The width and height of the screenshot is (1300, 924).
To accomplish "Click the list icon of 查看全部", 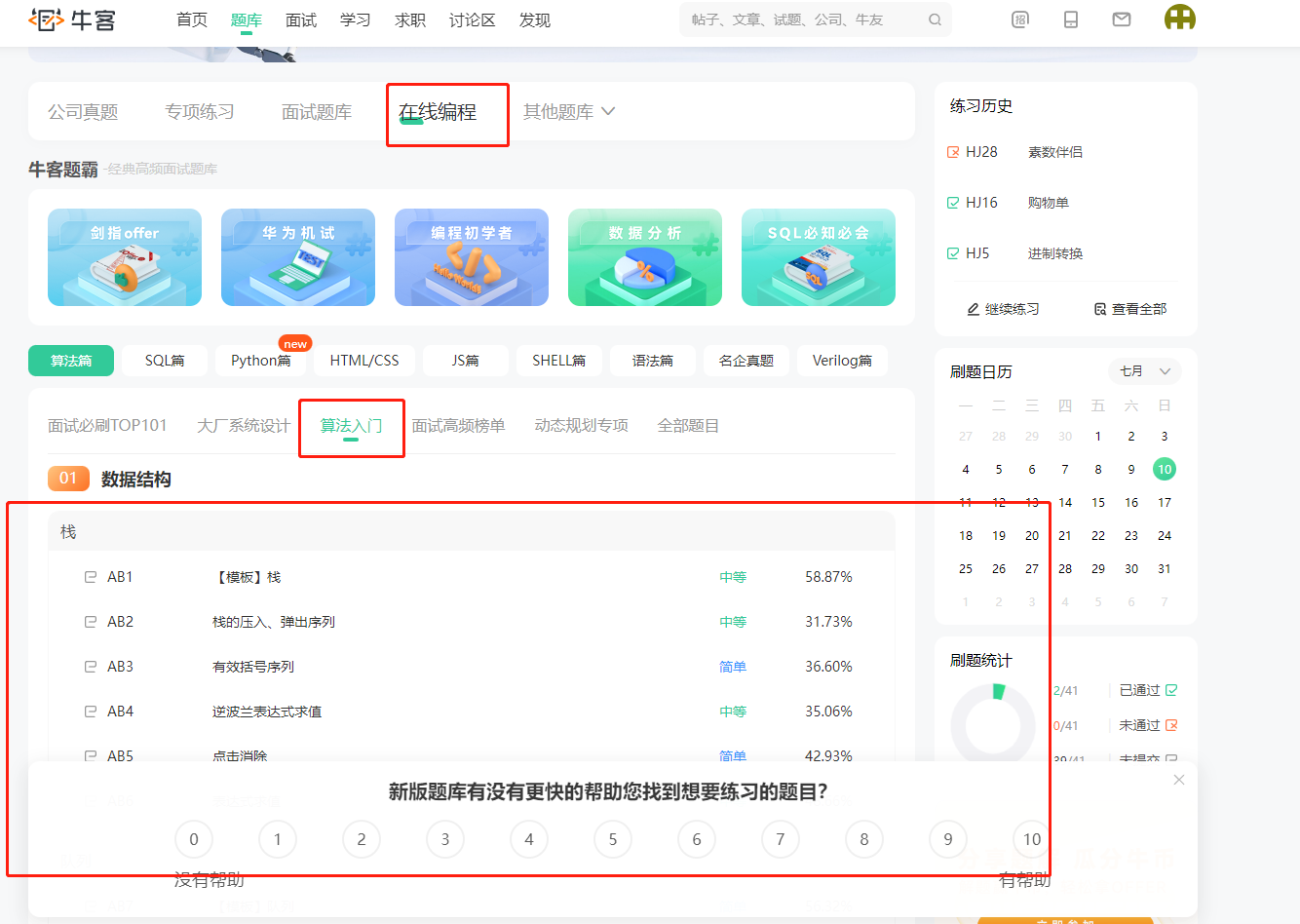I will (x=1100, y=309).
